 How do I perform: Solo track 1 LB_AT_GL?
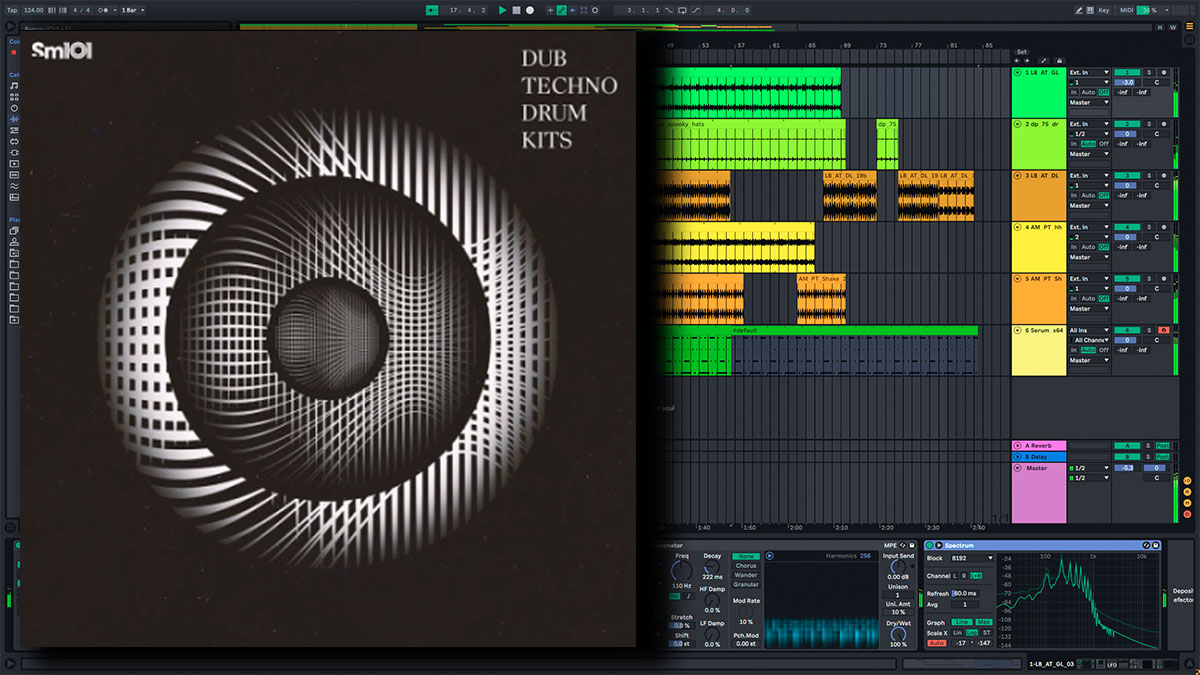click(1149, 72)
